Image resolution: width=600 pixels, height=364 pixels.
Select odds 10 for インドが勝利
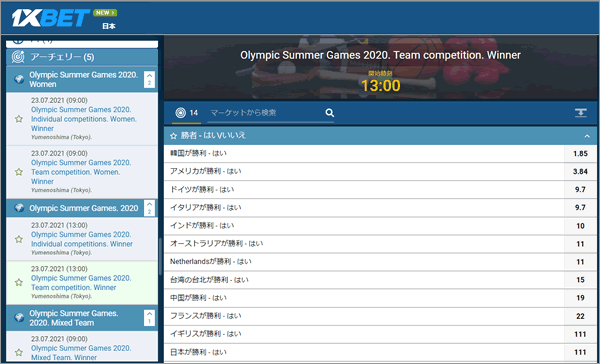(x=580, y=226)
